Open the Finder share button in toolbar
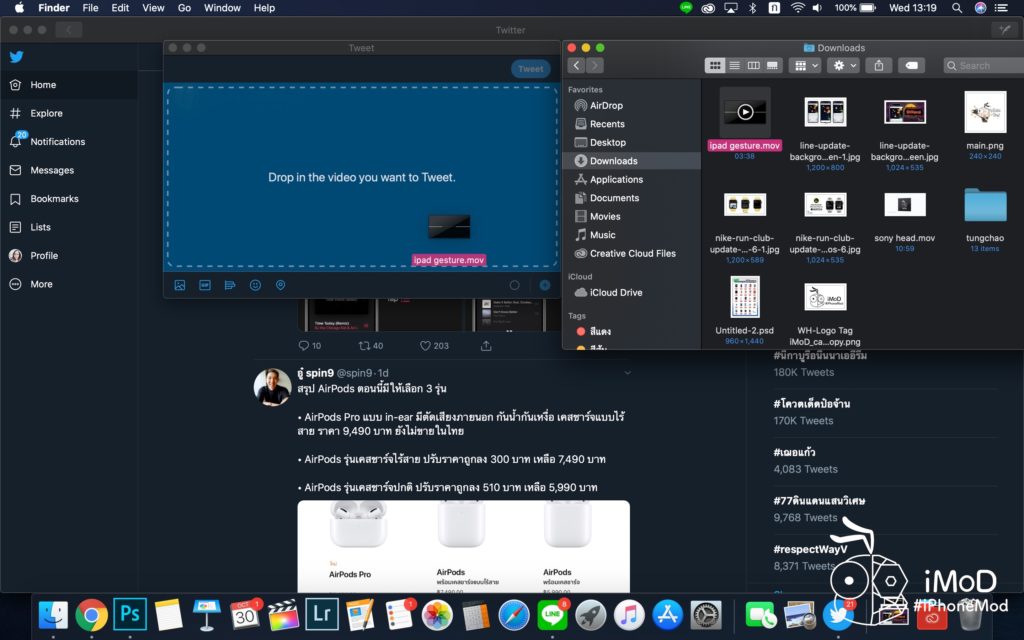 coord(878,65)
